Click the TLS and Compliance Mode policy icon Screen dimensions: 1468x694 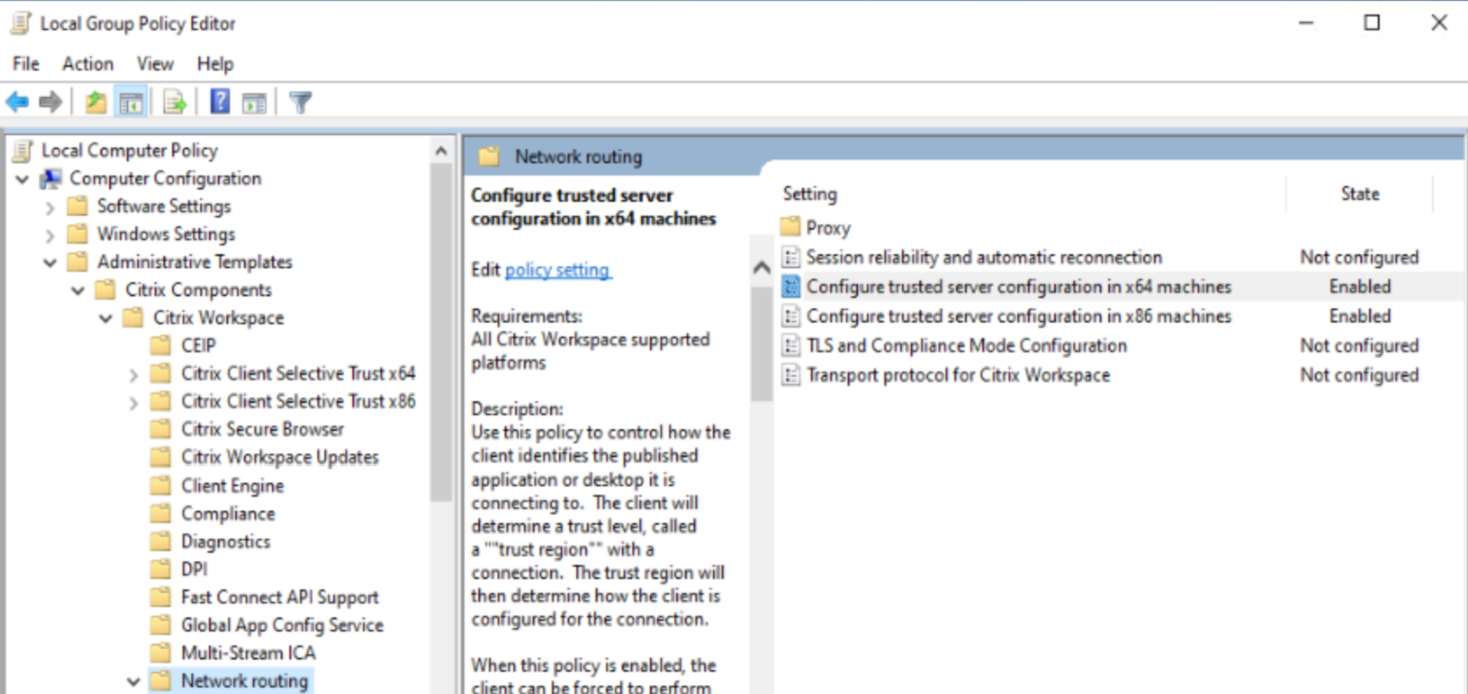(791, 346)
